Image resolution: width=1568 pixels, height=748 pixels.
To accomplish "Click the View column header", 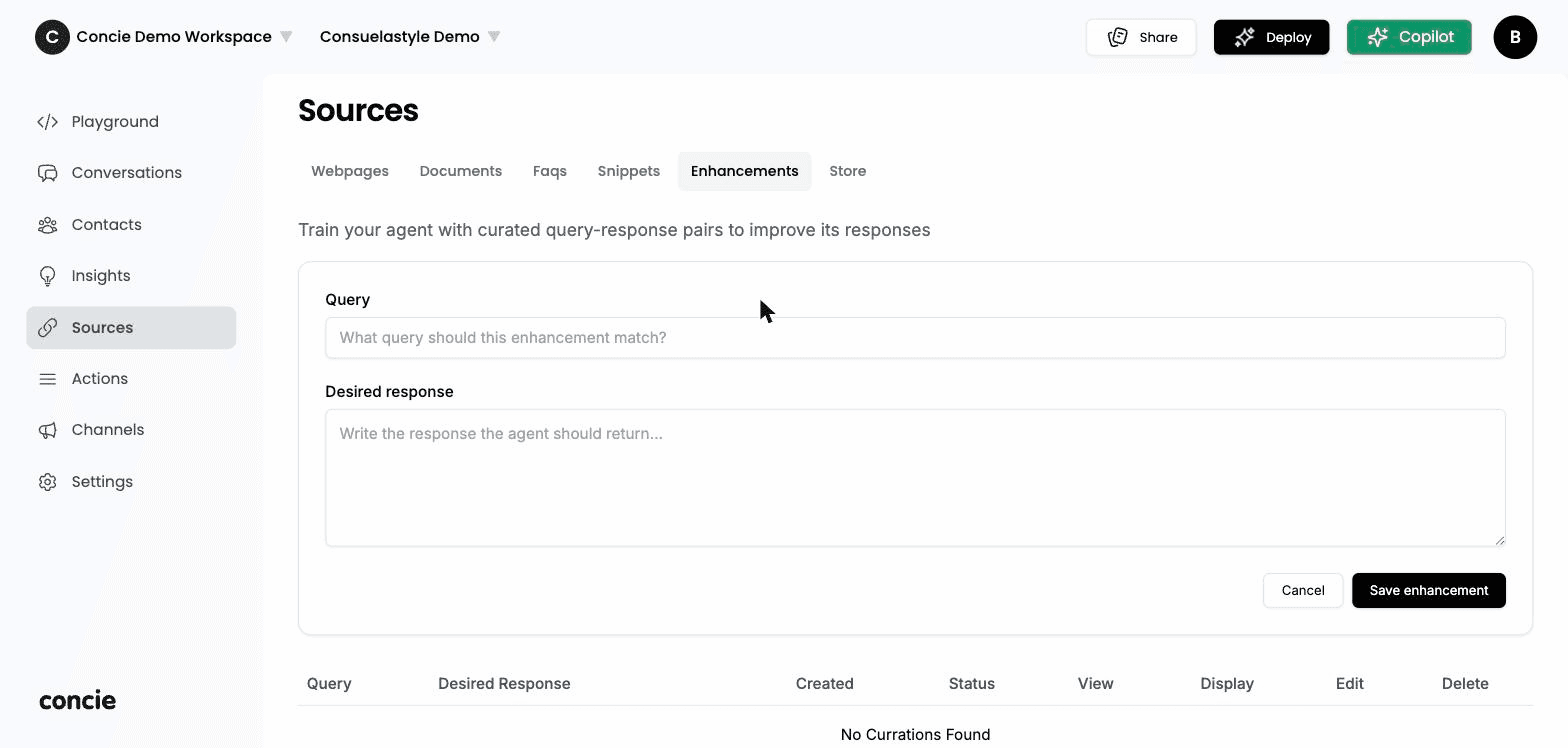I will [1096, 684].
